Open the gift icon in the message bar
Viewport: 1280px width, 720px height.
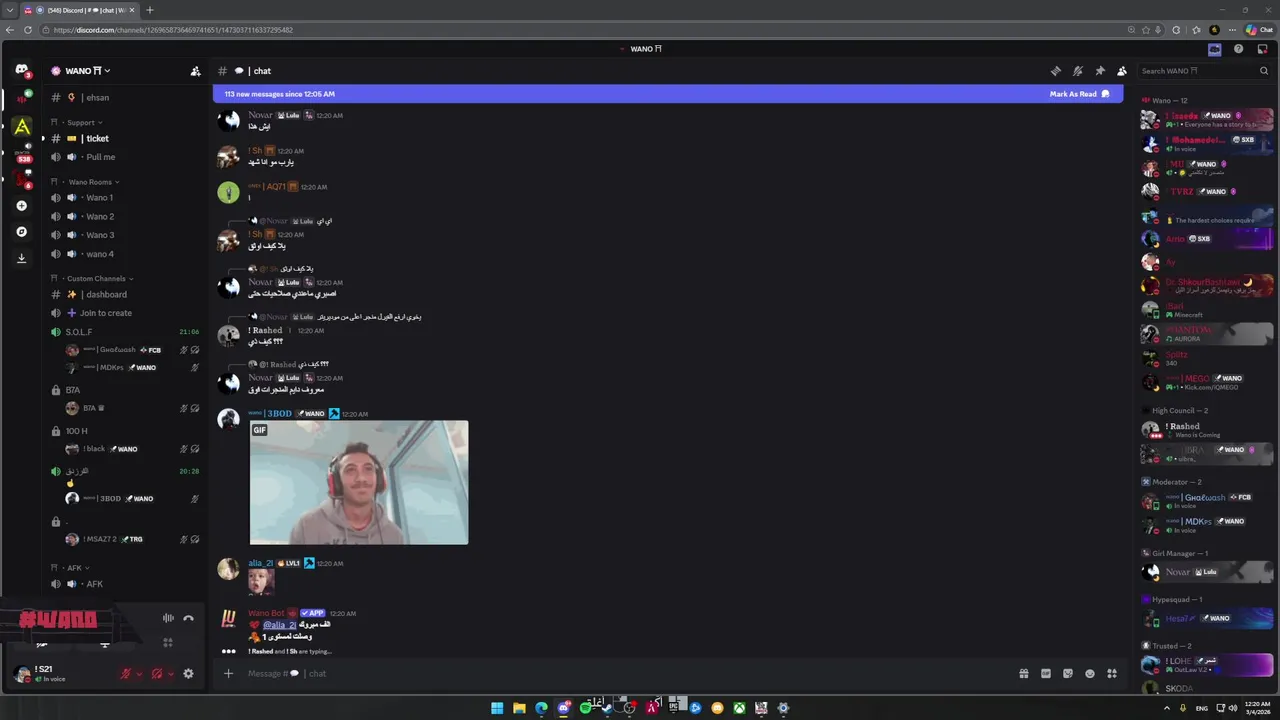(x=1024, y=674)
